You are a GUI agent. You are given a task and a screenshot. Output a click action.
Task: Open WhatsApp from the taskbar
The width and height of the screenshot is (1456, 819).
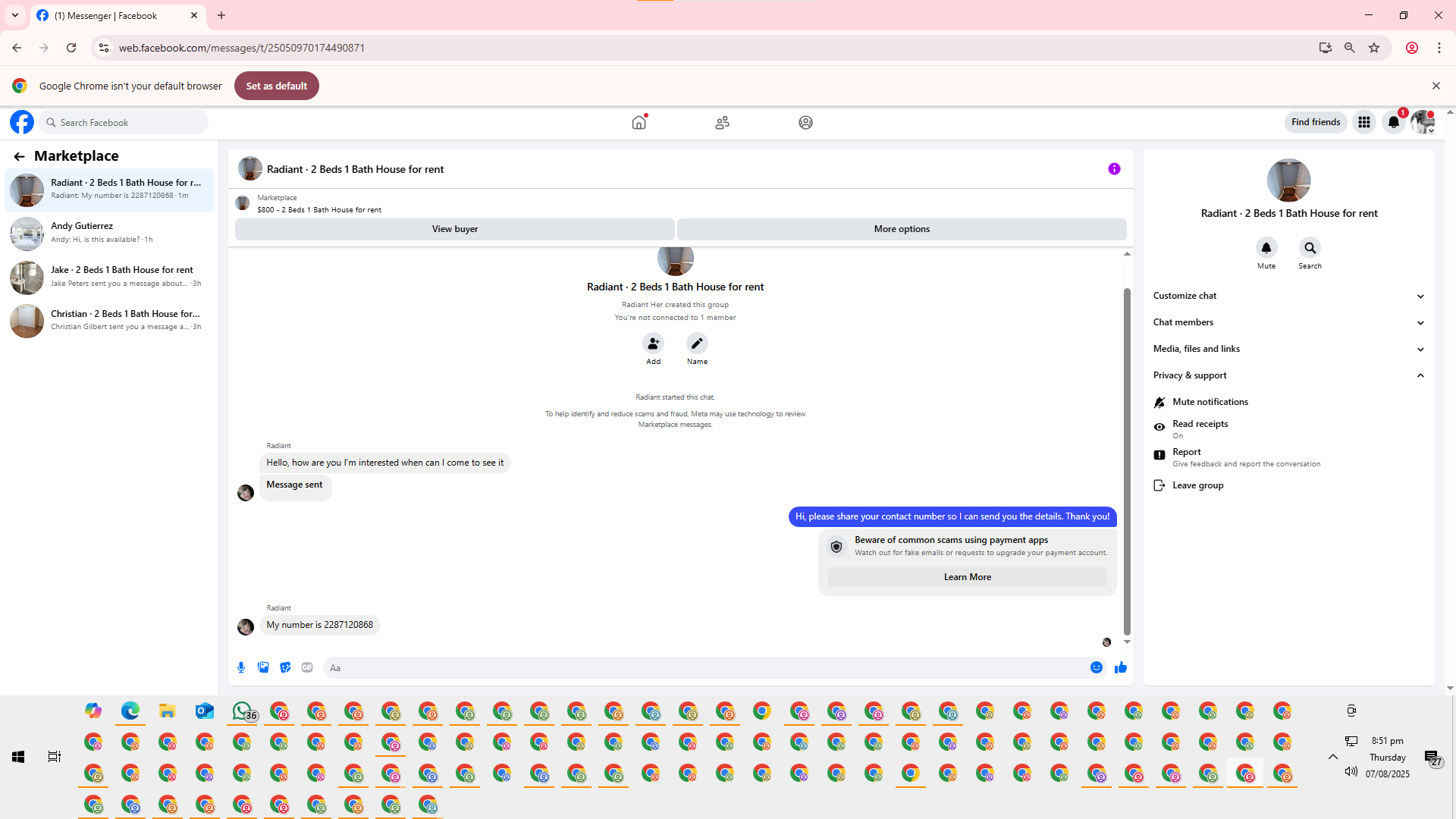pyautogui.click(x=243, y=711)
